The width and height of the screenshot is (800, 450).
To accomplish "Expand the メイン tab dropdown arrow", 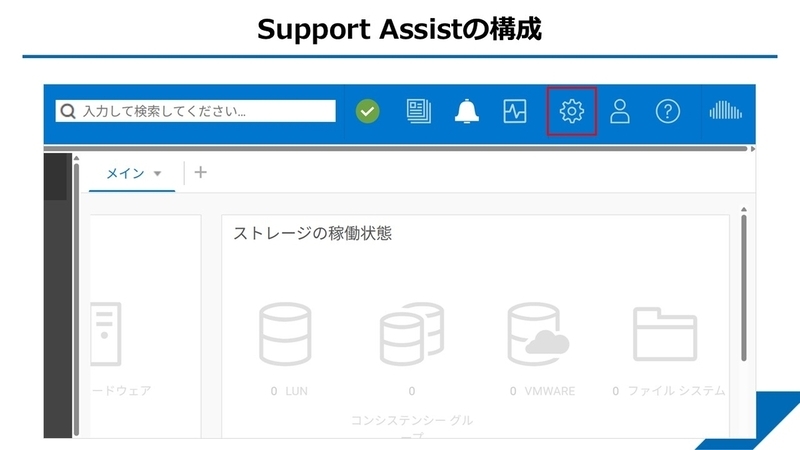I will (x=158, y=173).
